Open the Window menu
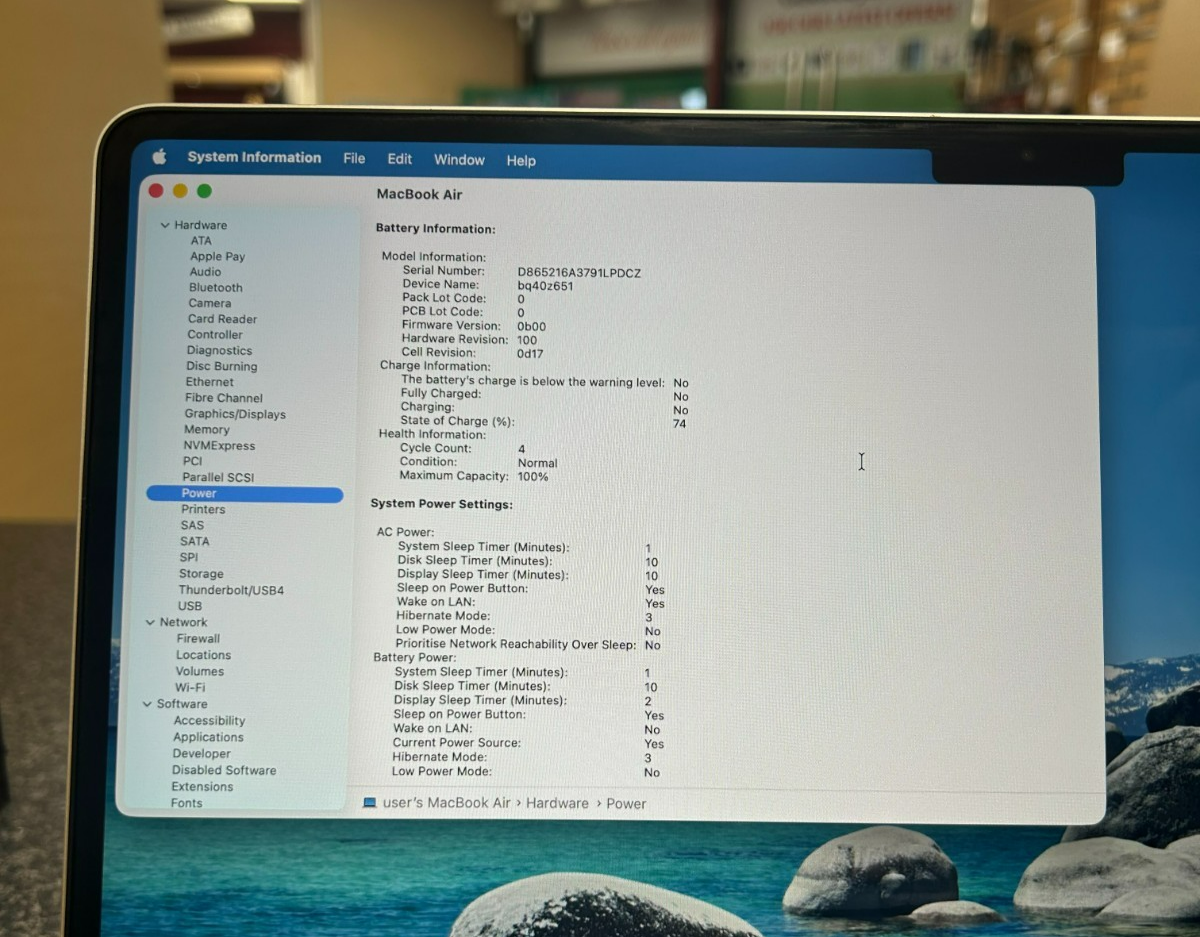The width and height of the screenshot is (1200, 937). [459, 160]
